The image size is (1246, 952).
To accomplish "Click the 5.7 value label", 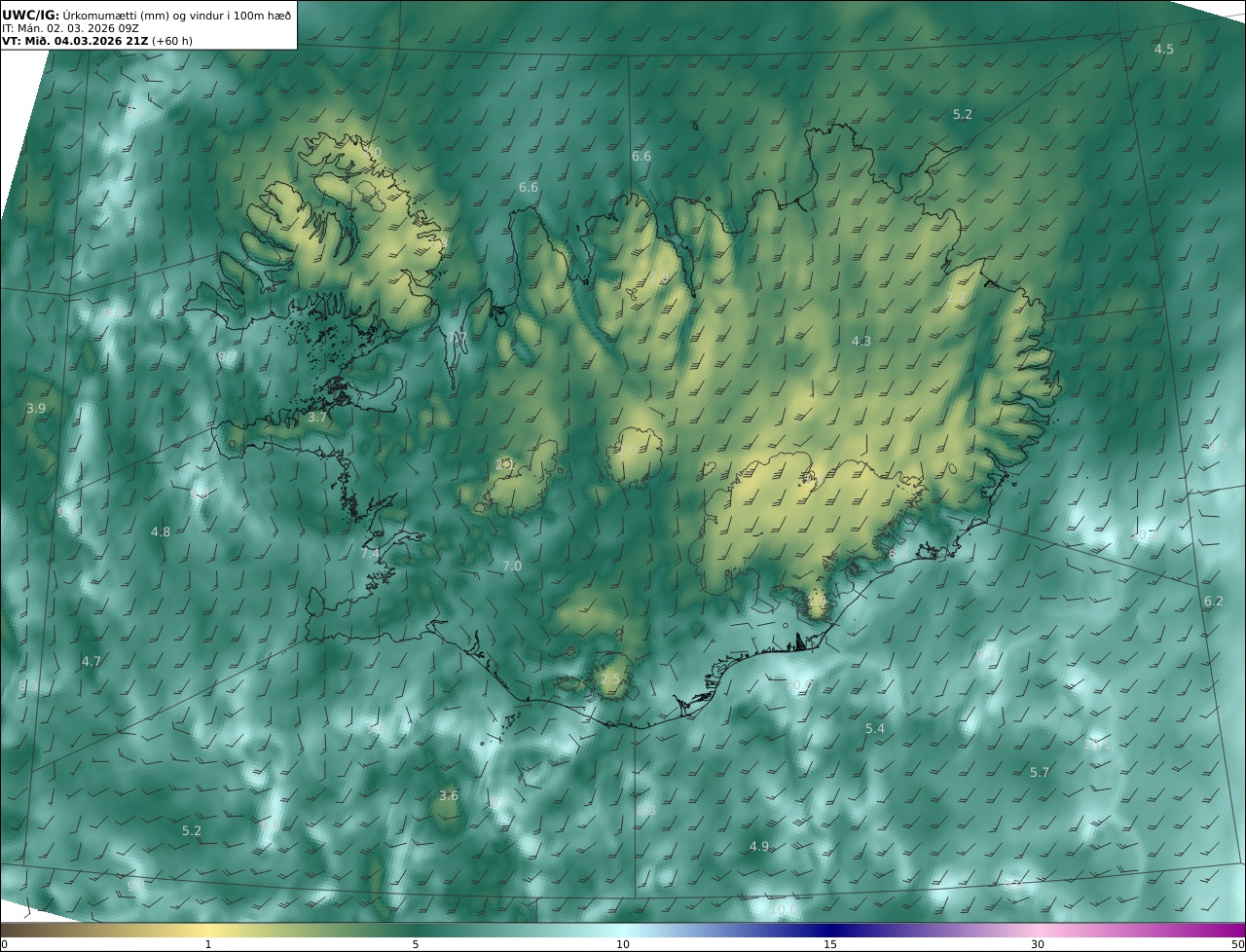I will [x=1040, y=772].
